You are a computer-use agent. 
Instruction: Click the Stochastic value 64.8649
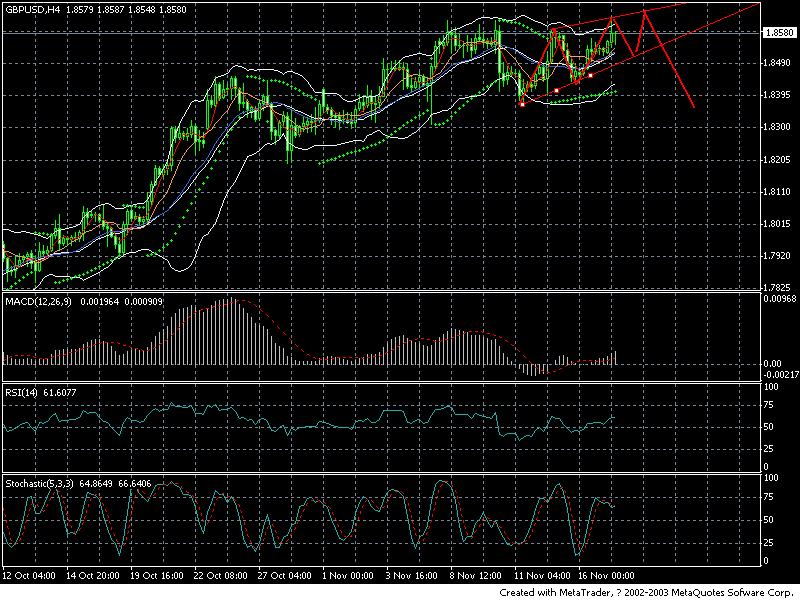96,483
